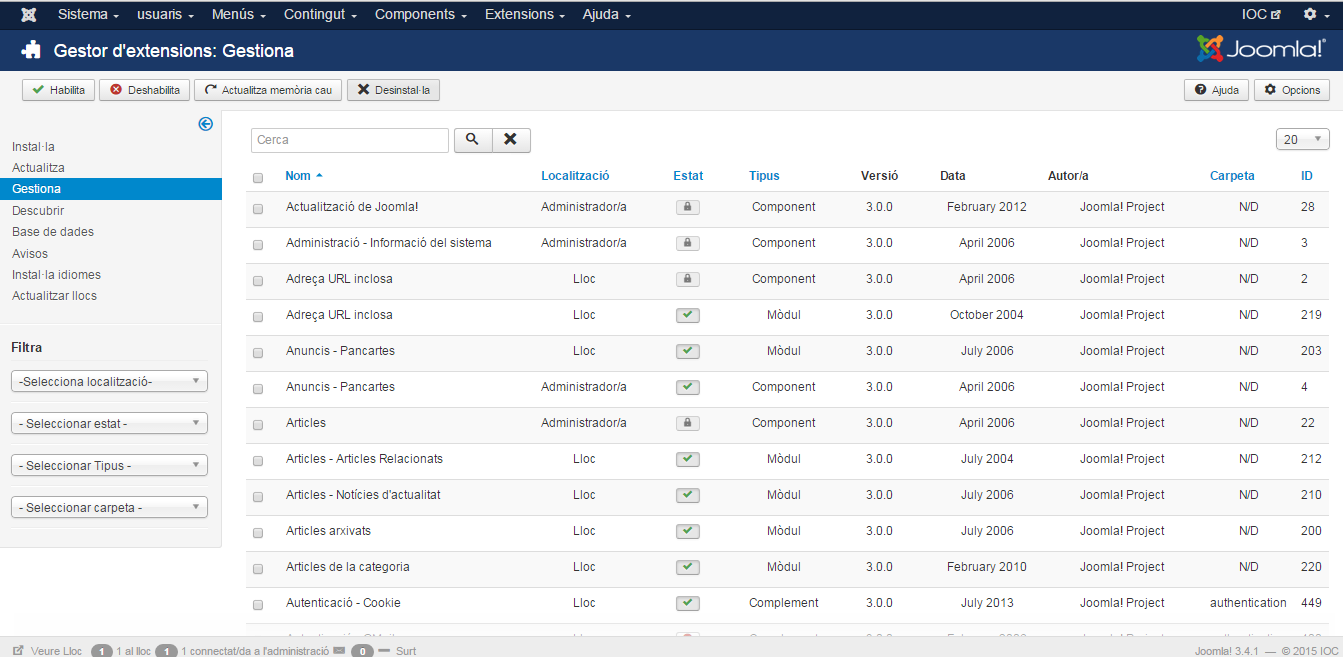Toggle status of Articles - Articles Relacionats
The height and width of the screenshot is (657, 1343).
point(687,459)
